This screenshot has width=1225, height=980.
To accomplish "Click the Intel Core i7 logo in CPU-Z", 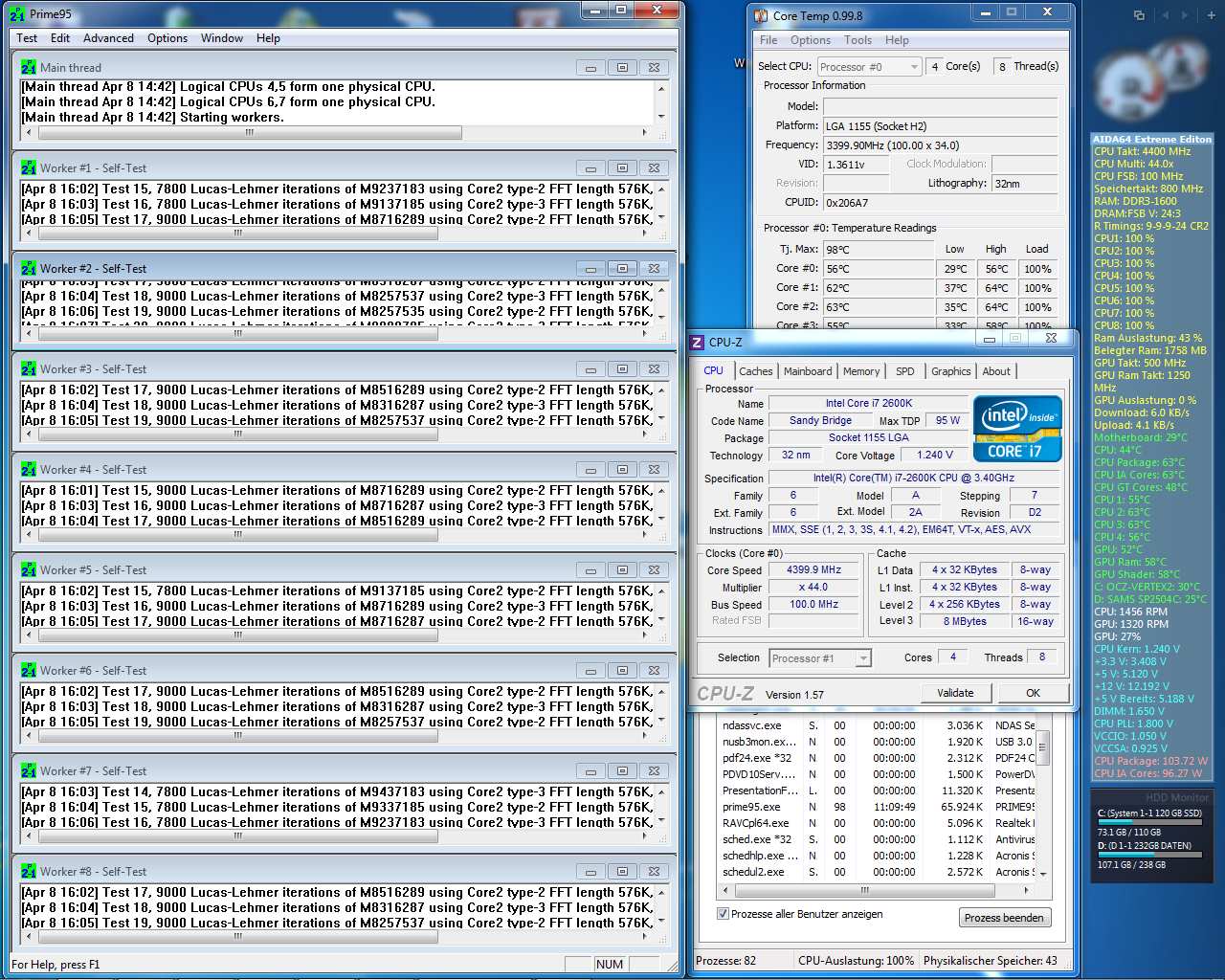I will 1017,428.
